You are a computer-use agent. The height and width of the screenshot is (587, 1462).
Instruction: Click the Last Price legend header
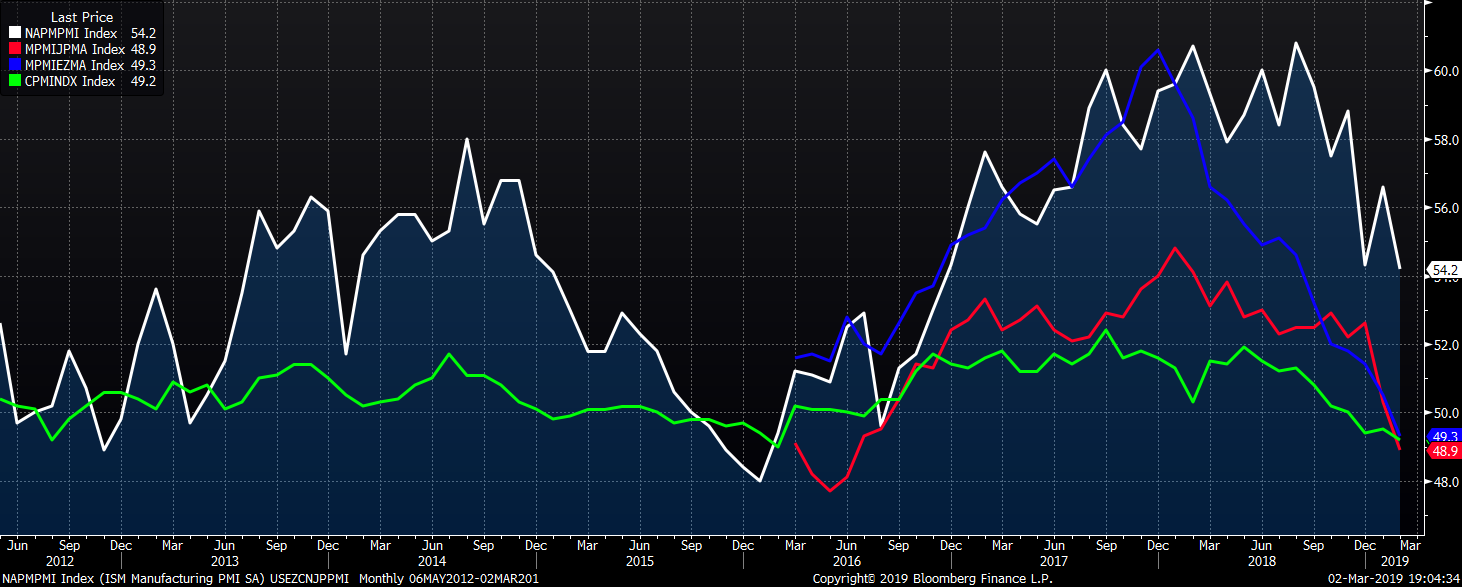pos(81,17)
